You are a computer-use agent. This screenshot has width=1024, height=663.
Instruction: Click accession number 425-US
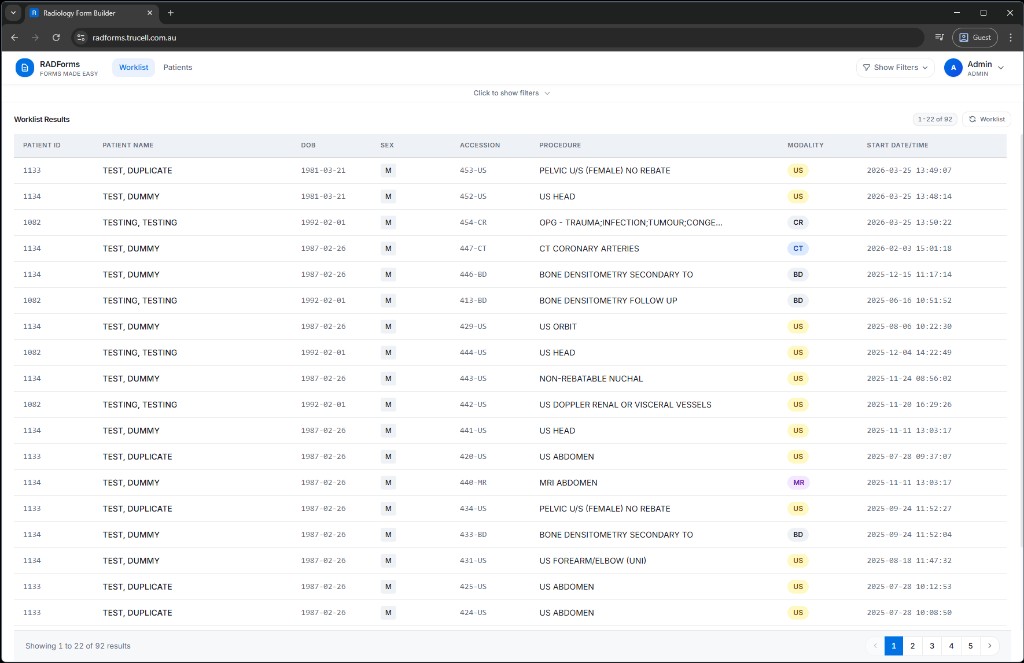click(473, 587)
